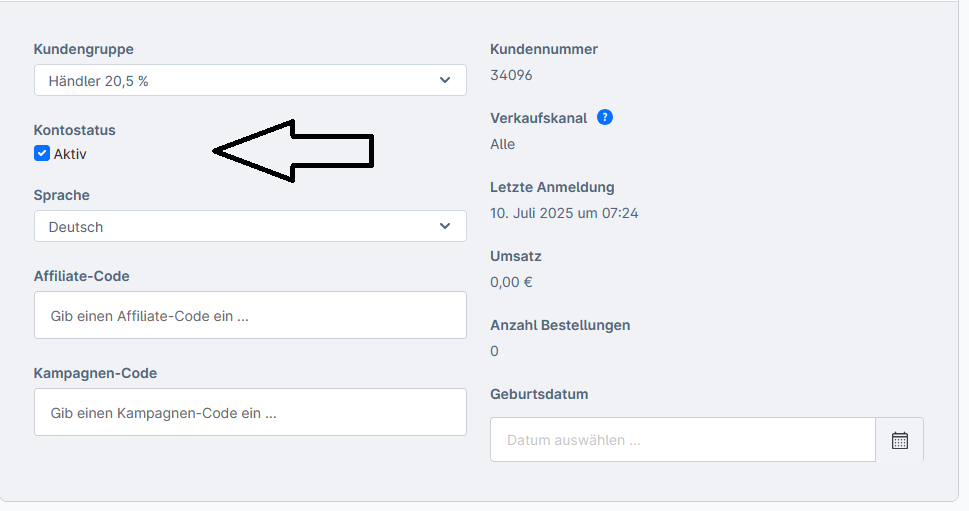Click the customer number 34096
This screenshot has height=511, width=969.
(x=511, y=75)
